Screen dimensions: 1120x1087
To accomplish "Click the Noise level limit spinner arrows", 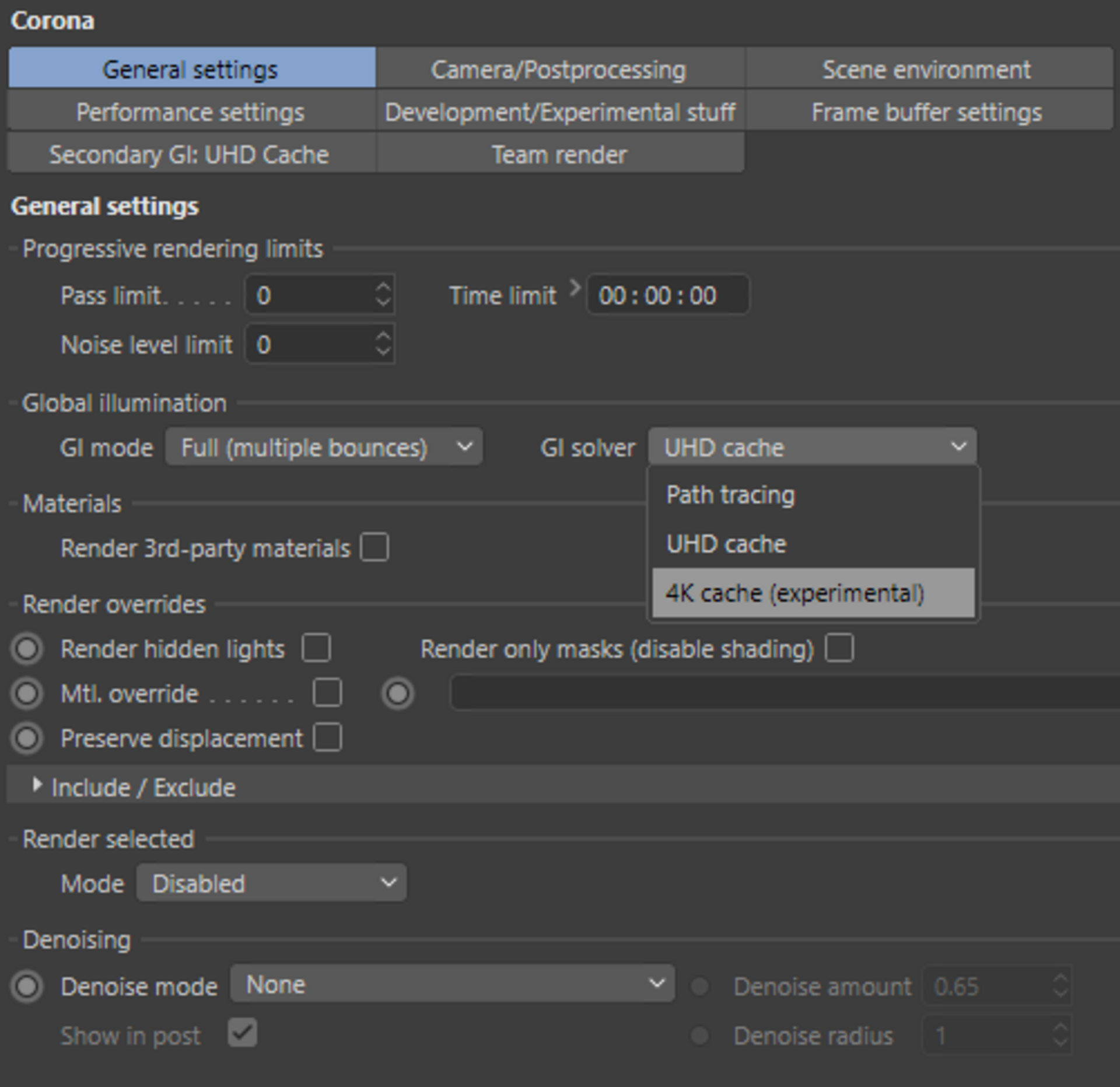I will click(383, 344).
